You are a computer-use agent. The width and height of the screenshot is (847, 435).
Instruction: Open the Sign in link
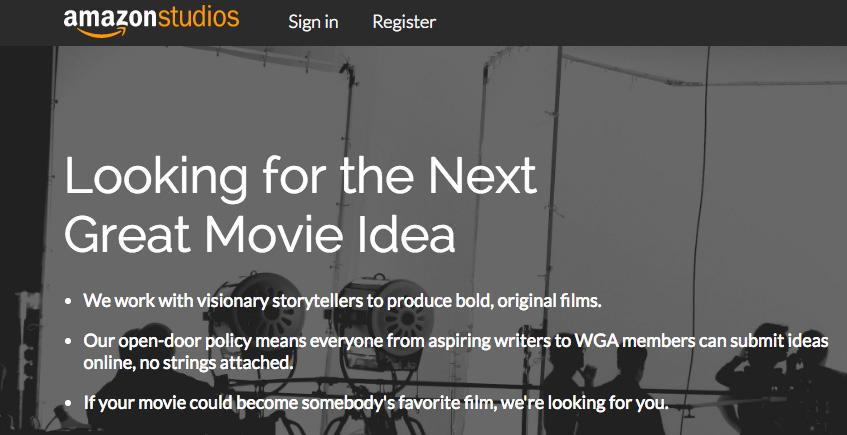click(x=312, y=22)
